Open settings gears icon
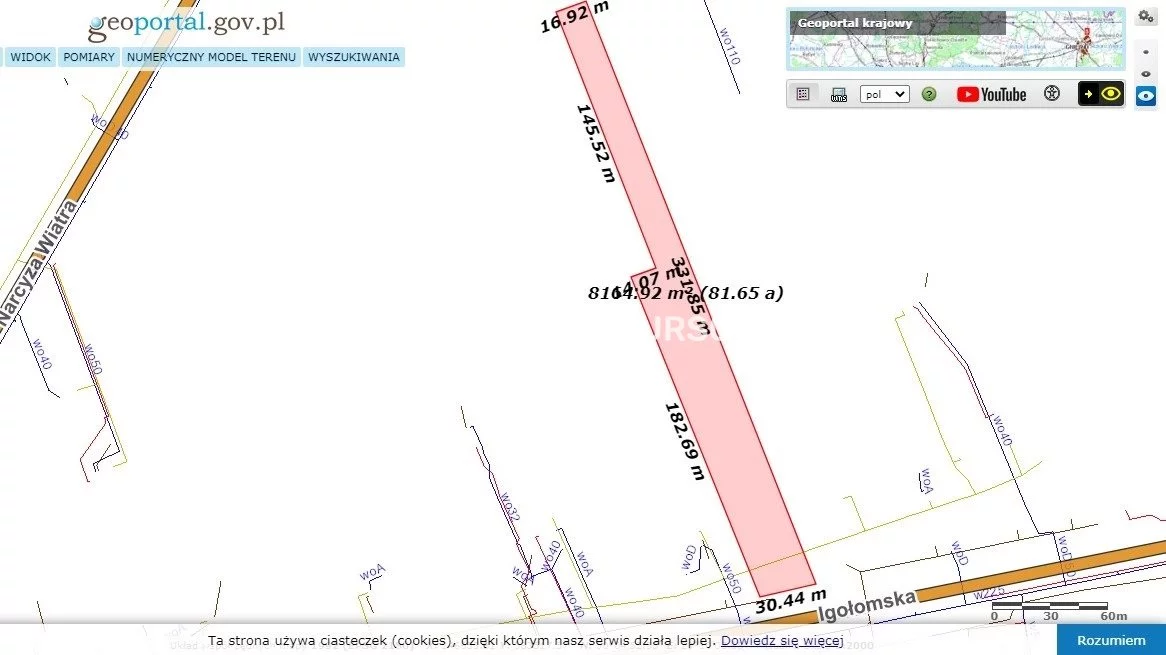 (x=1146, y=16)
